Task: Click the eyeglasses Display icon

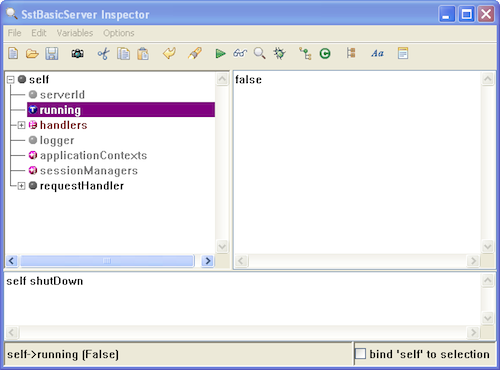Action: click(240, 53)
